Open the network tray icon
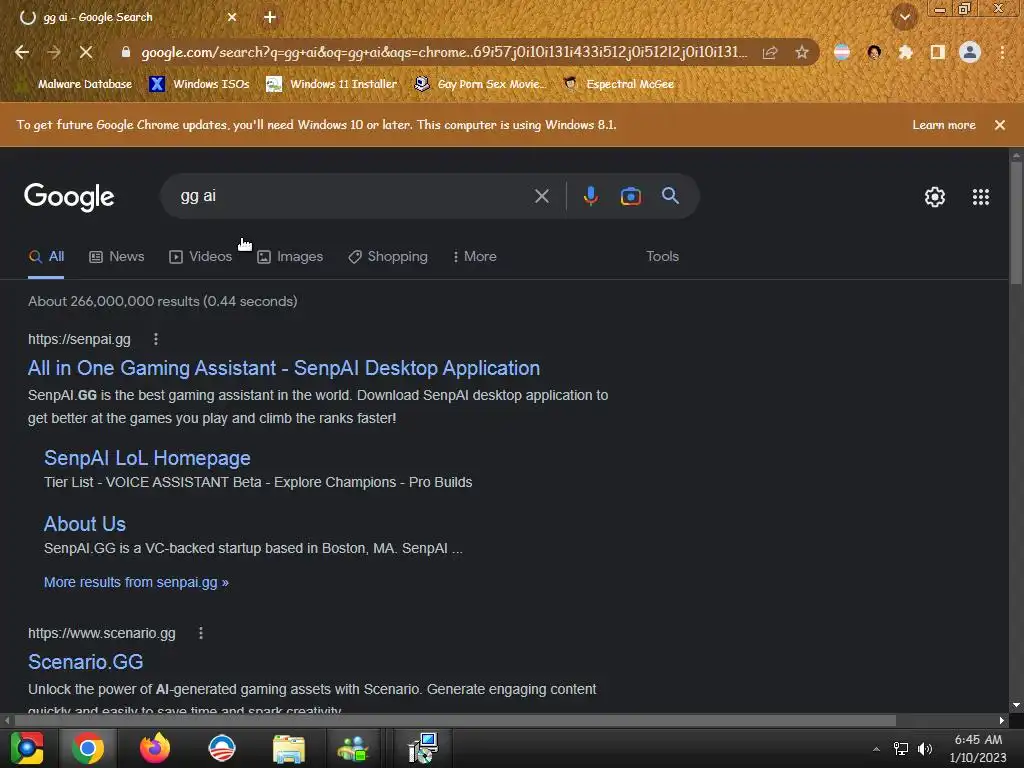Image resolution: width=1024 pixels, height=768 pixels. [x=901, y=749]
